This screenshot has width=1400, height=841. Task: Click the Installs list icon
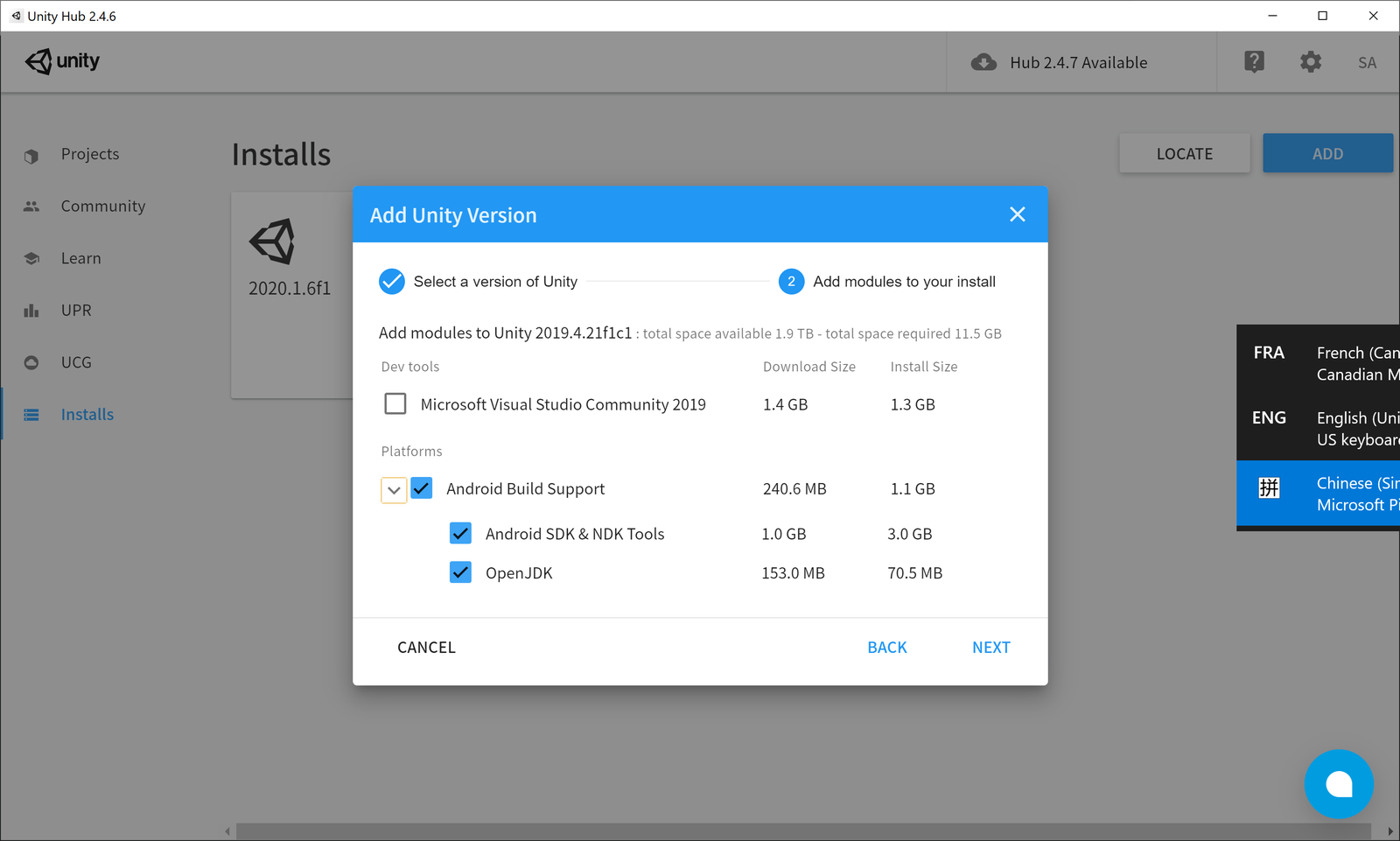click(x=31, y=415)
